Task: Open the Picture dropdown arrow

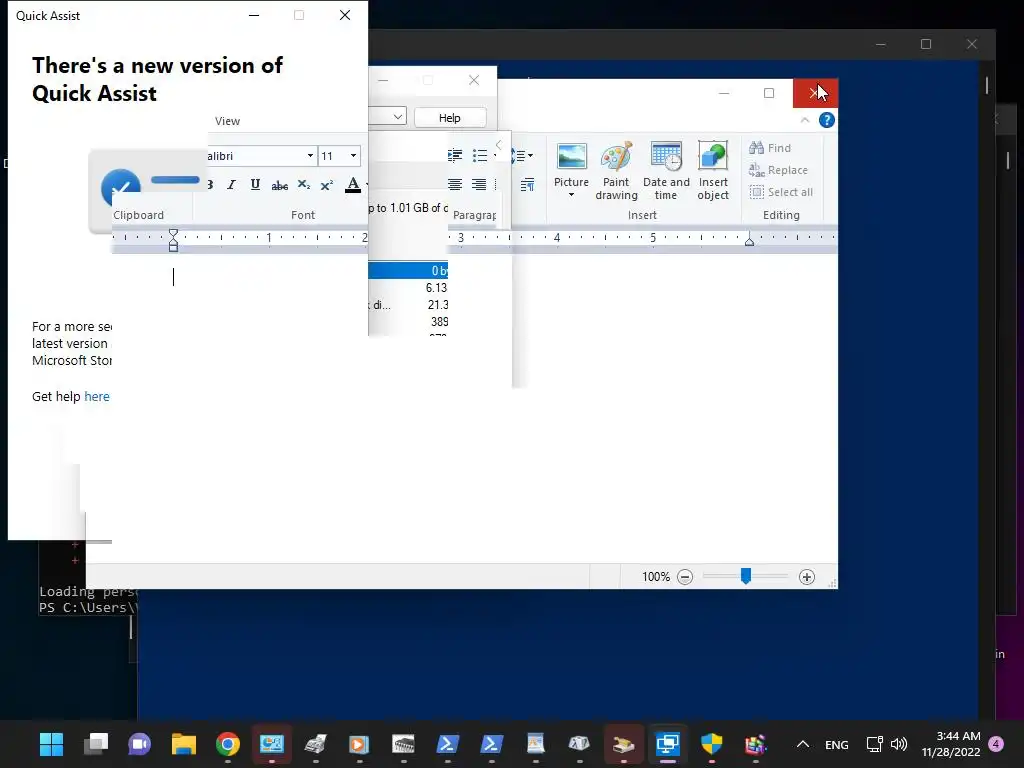Action: click(x=571, y=195)
